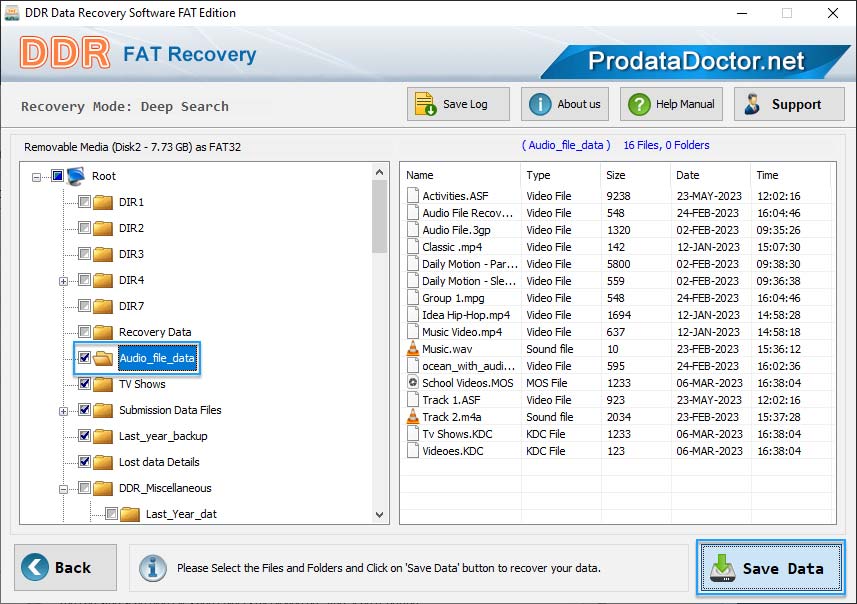Screen dimensions: 857x604
Task: Click the Recovery Data folder icon
Action: tap(103, 332)
